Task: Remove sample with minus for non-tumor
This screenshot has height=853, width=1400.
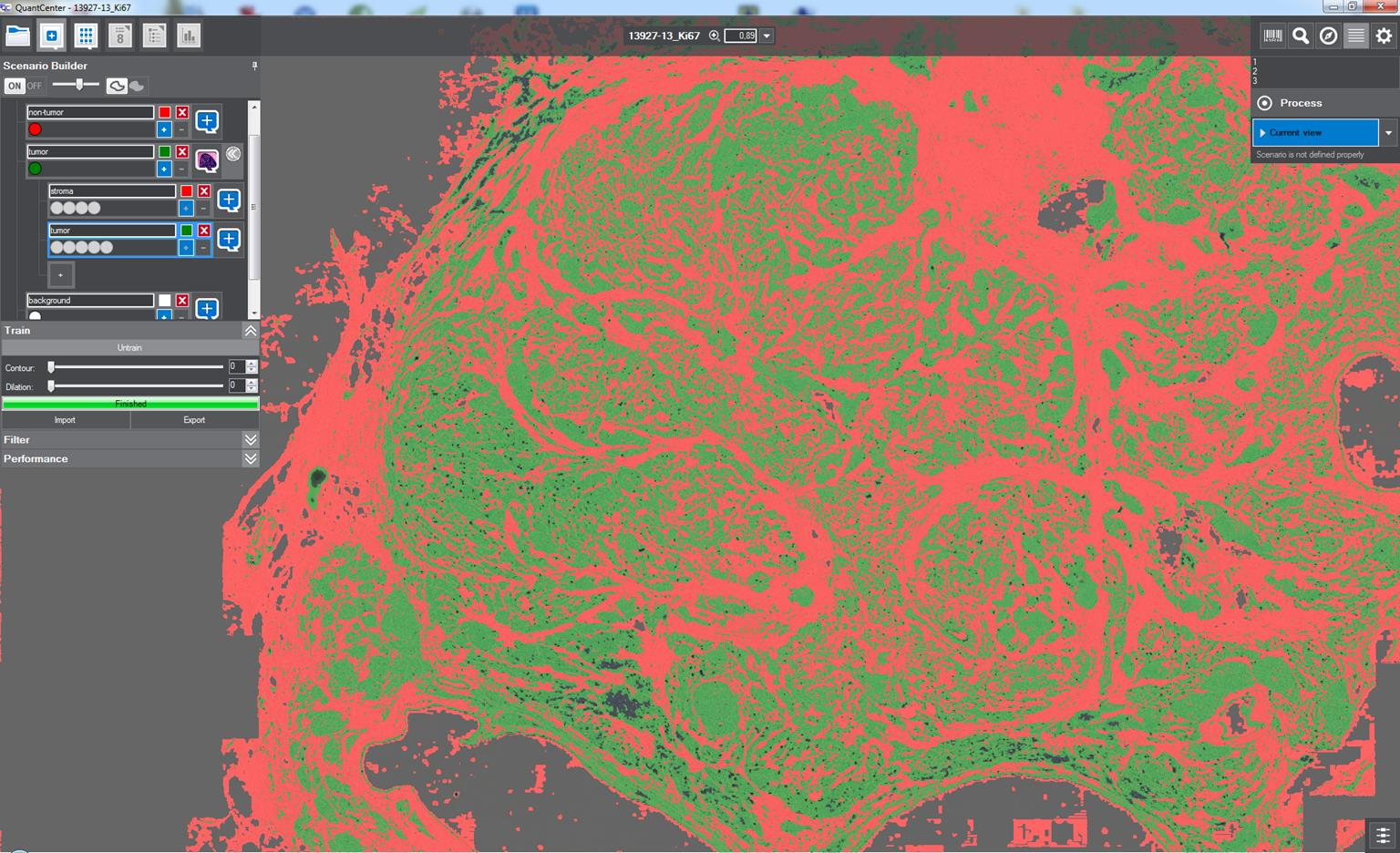Action: [x=181, y=129]
